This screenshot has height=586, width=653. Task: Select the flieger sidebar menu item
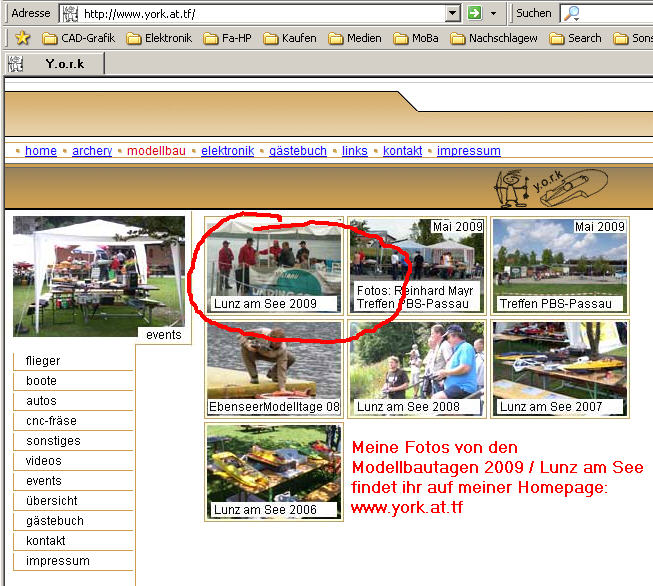pos(43,361)
